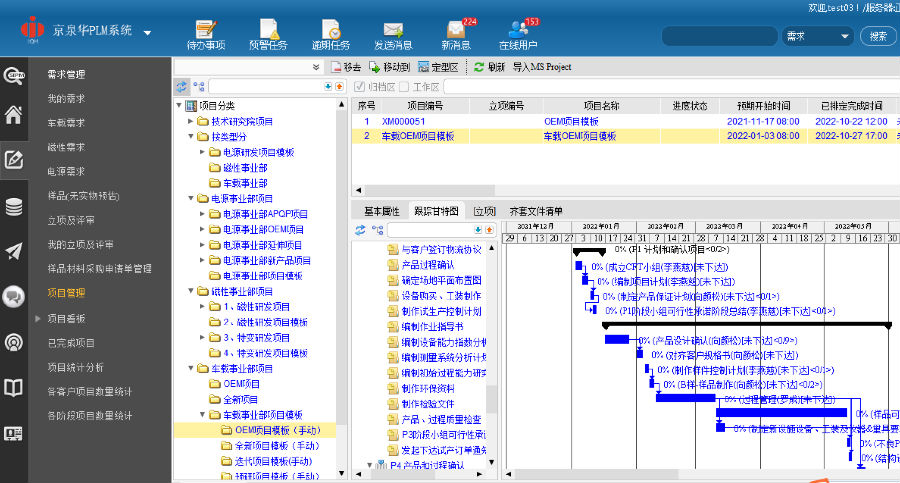
Task: Switch to the 齐套文件清单 tab
Action: click(x=536, y=211)
